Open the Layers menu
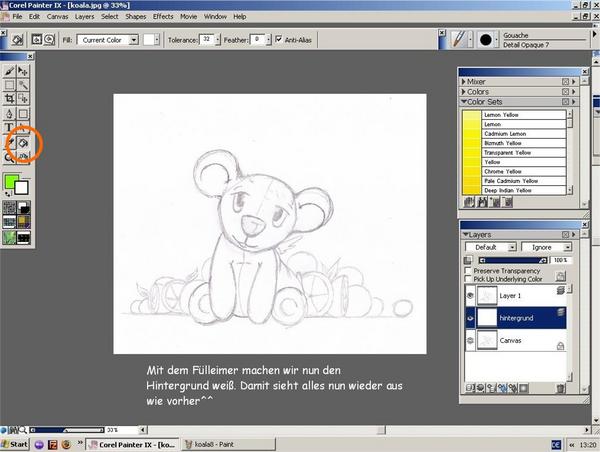The width and height of the screenshot is (600, 452). point(84,16)
